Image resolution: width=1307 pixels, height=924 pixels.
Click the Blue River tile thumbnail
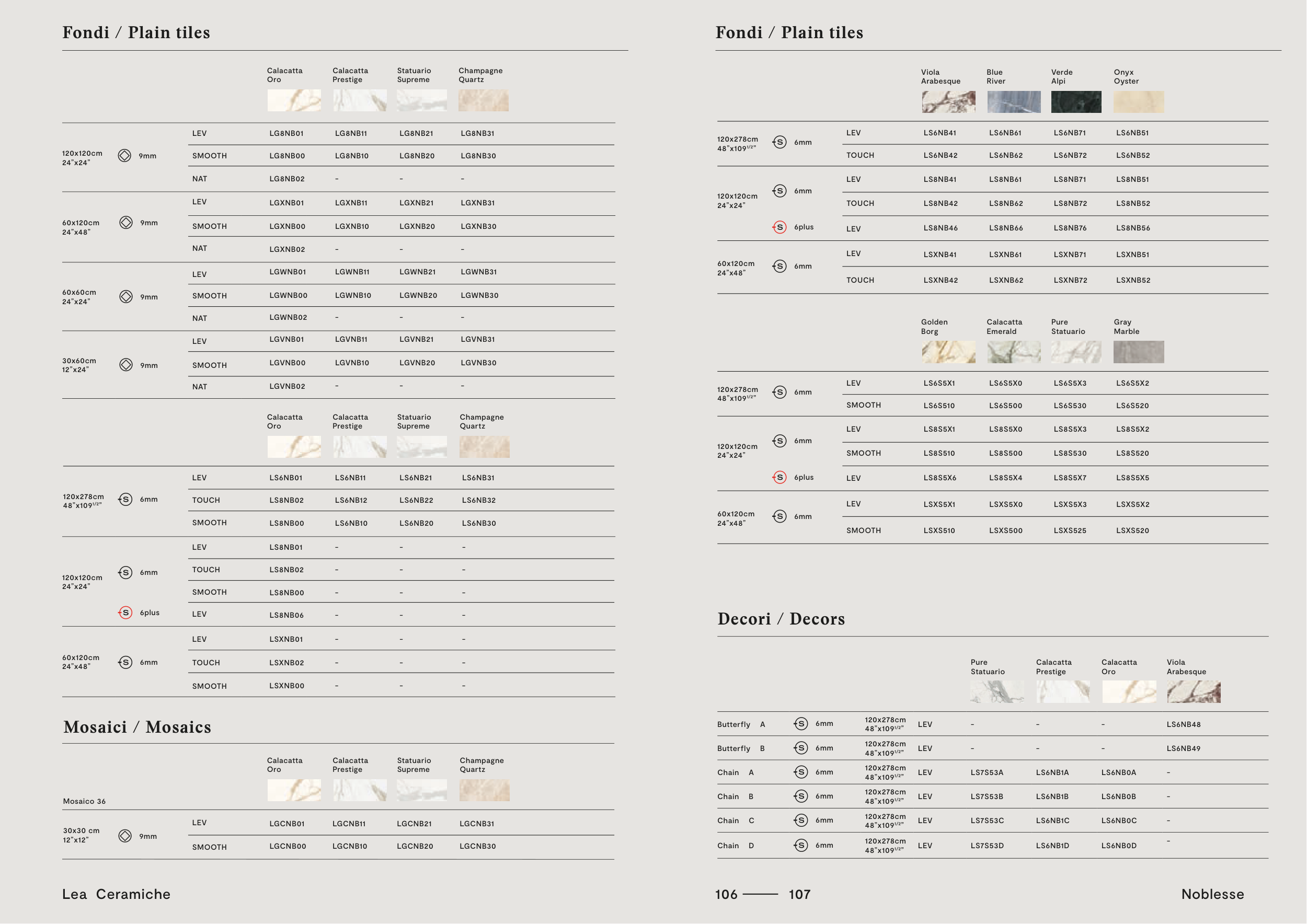pyautogui.click(x=1013, y=102)
